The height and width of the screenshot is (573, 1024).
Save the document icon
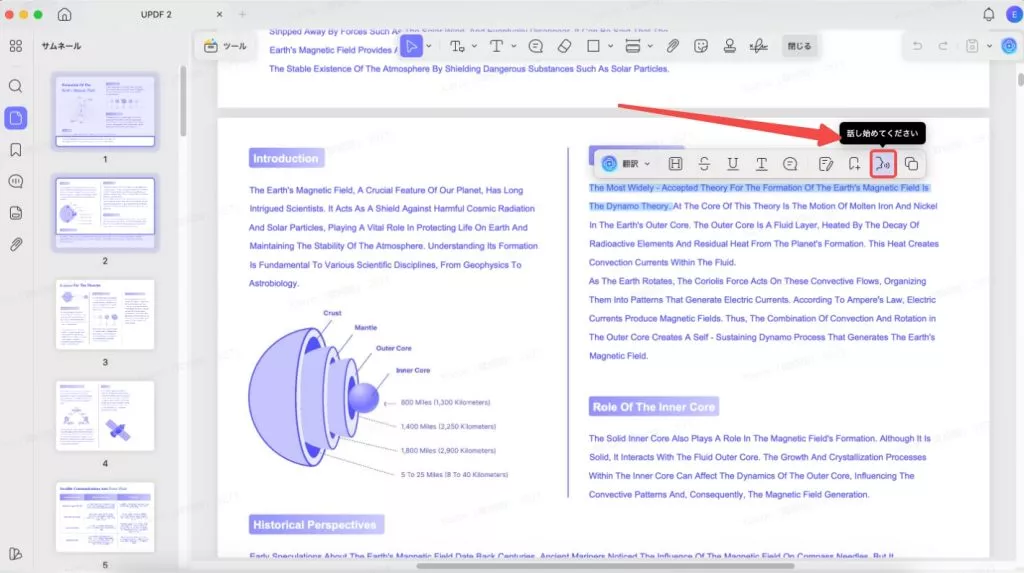(x=972, y=46)
